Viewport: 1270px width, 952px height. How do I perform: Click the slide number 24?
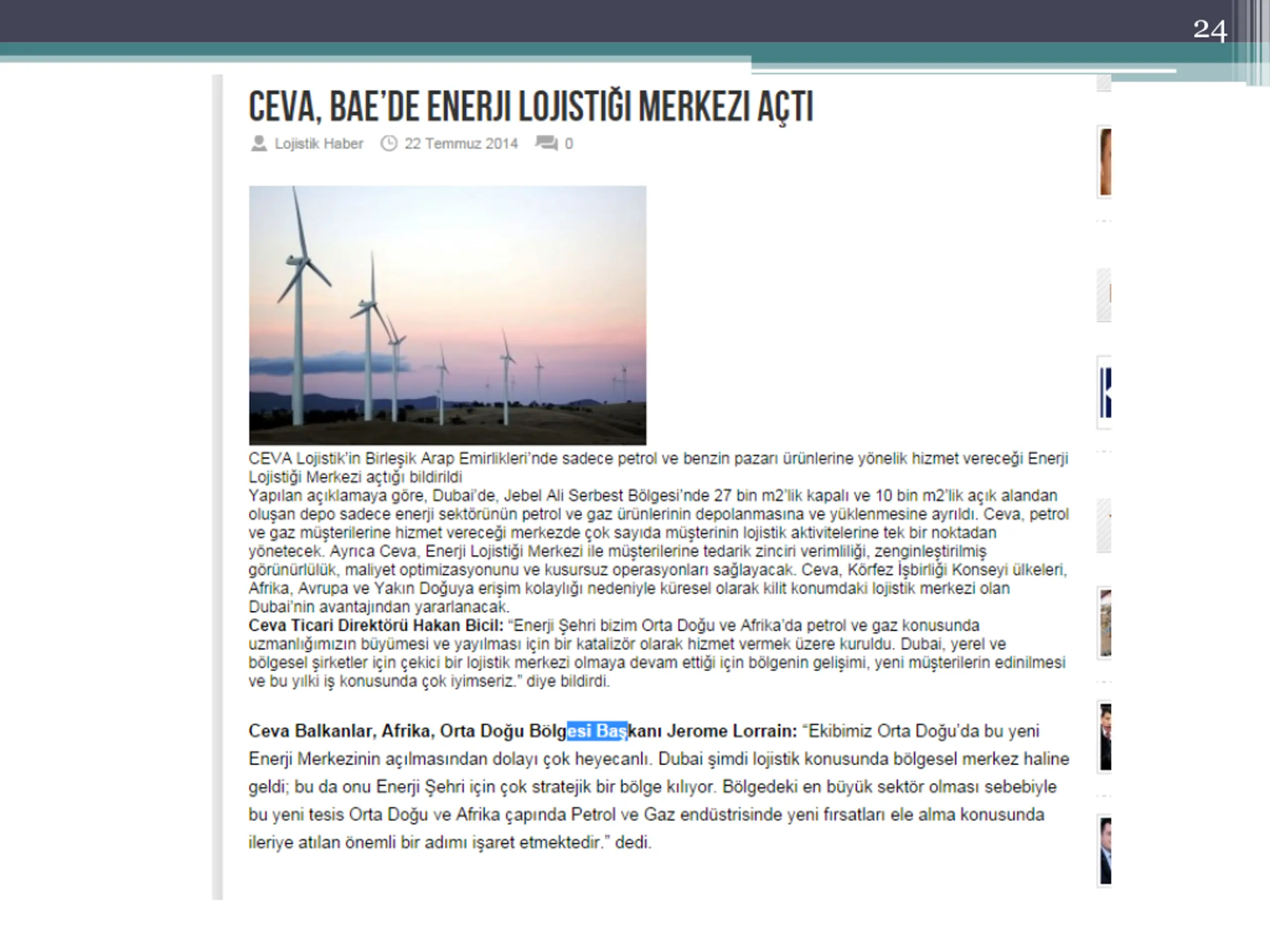tap(1209, 29)
